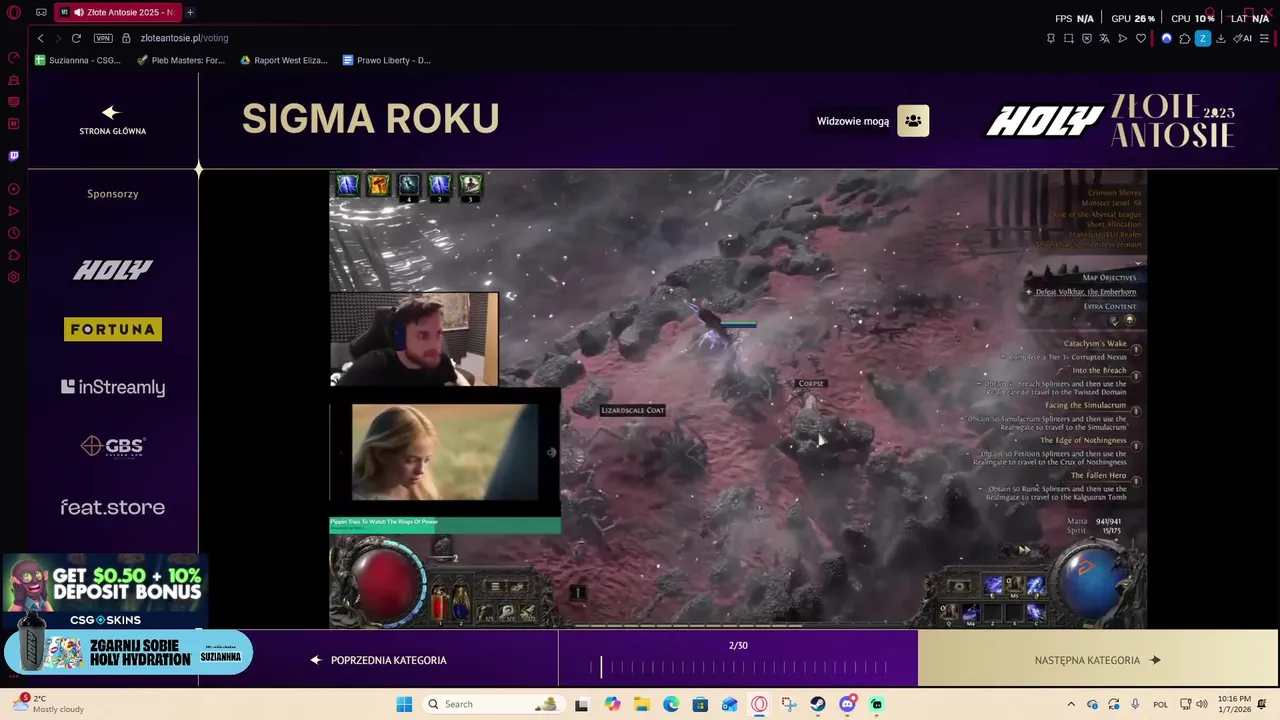Open My Flow arrow icon in sidebar
This screenshot has height=720, width=1280.
pyautogui.click(x=14, y=211)
